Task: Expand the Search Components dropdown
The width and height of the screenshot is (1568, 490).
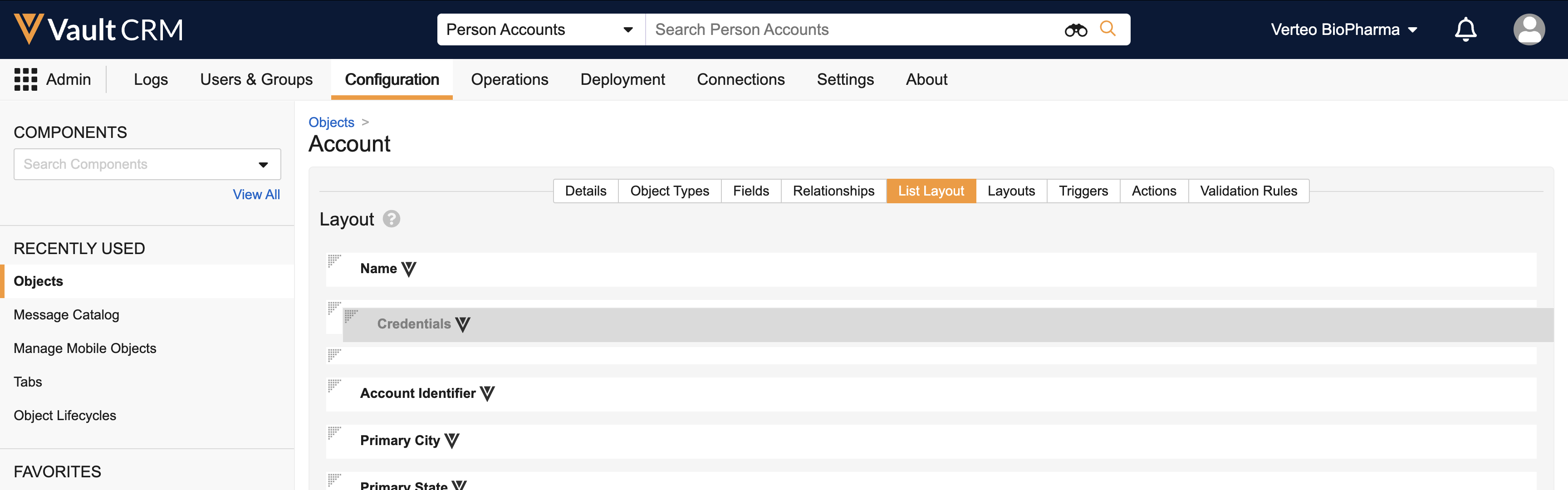Action: click(x=263, y=164)
